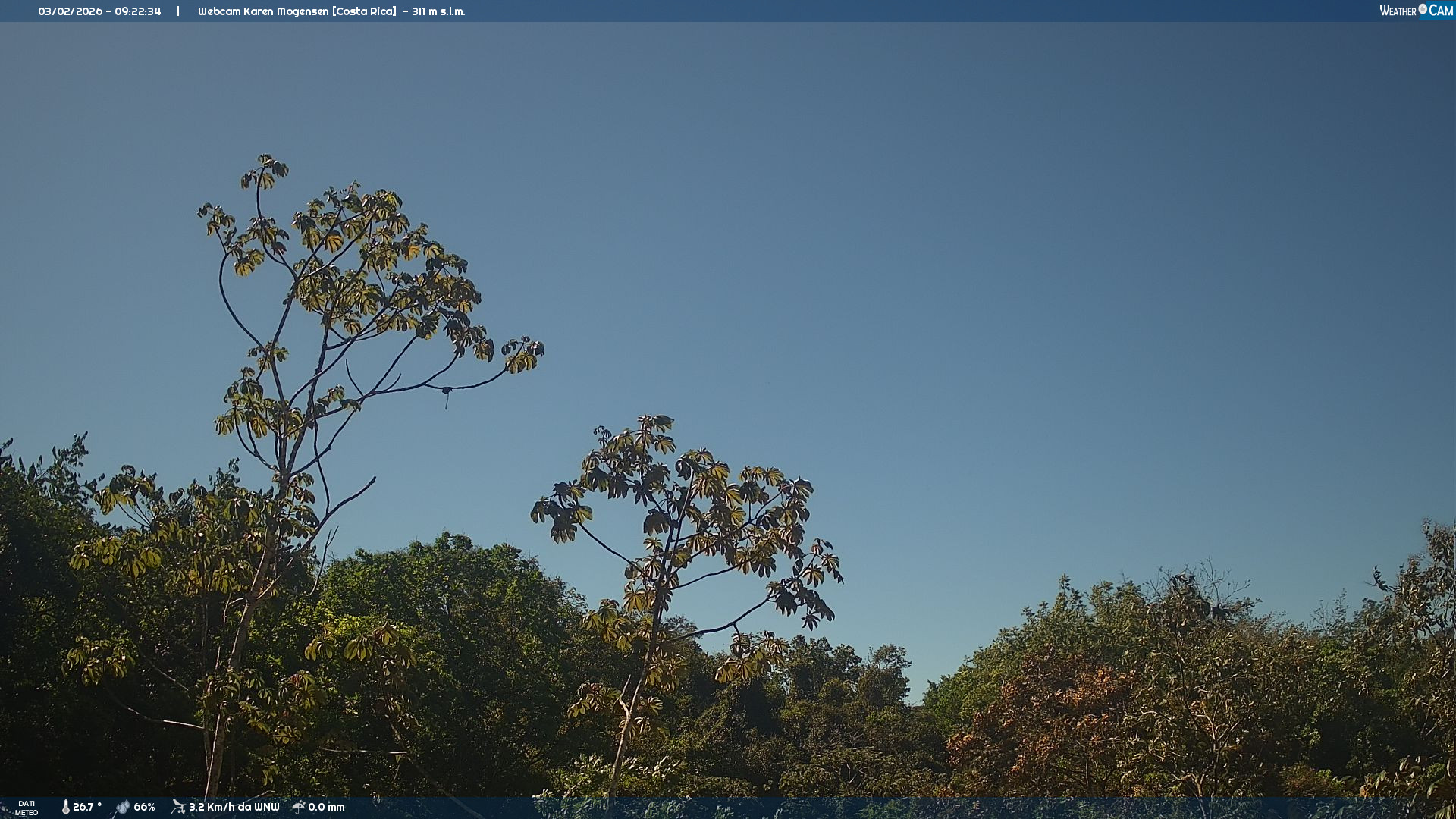Click the 3.2 Km/h da WNW wind reading
1456x819 pixels.
pos(234,807)
